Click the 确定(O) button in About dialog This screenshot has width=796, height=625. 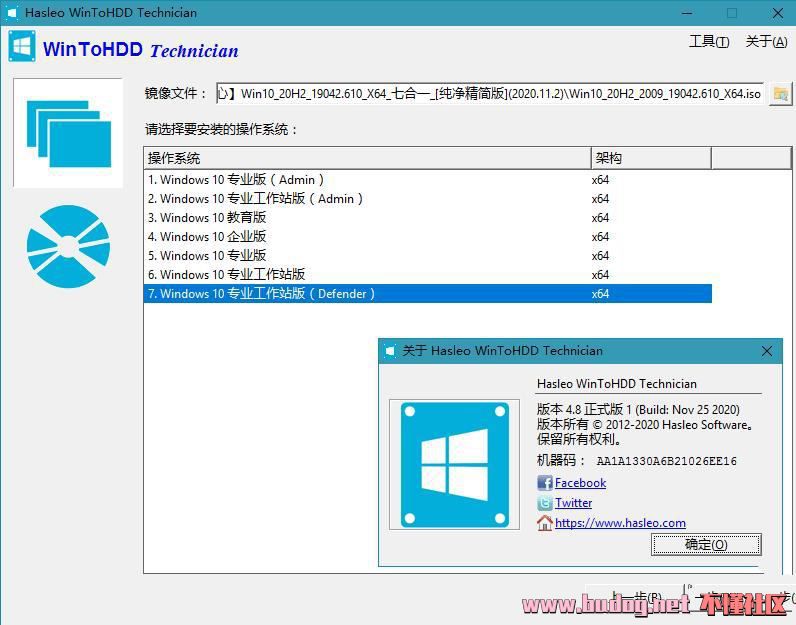[x=706, y=545]
